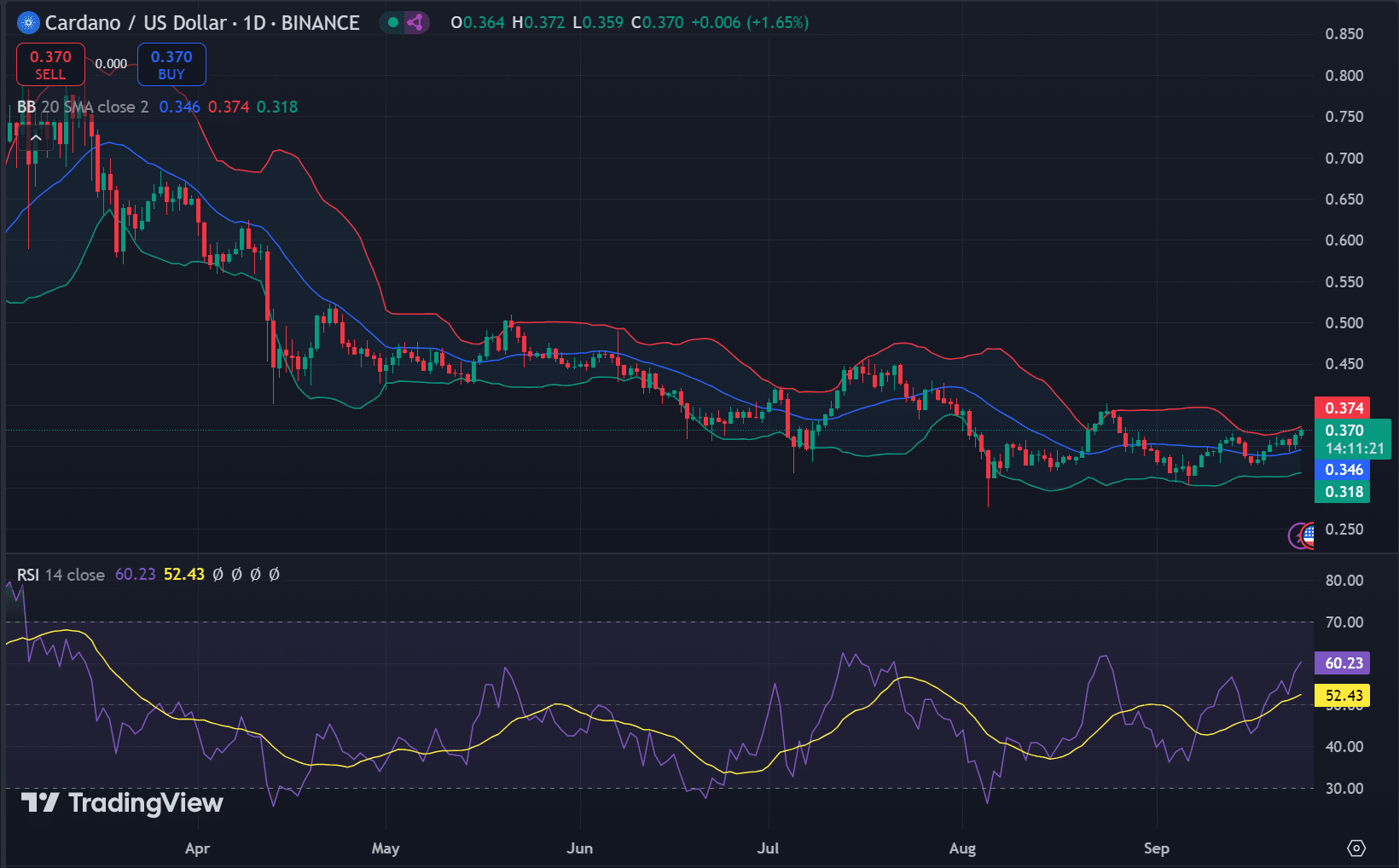Collapse the indicator legend with caret arrow
Screen dimensions: 1399x868
click(36, 137)
